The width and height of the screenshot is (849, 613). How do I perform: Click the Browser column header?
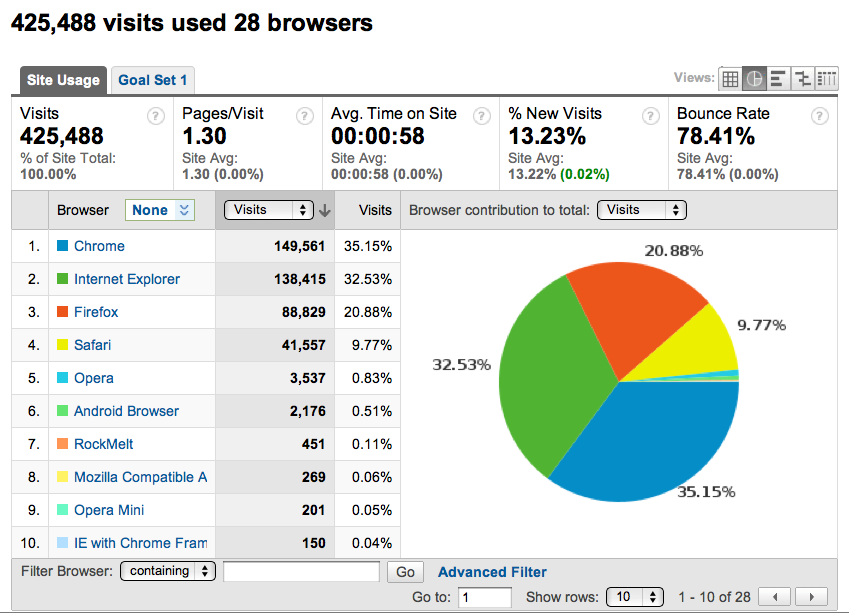coord(83,210)
